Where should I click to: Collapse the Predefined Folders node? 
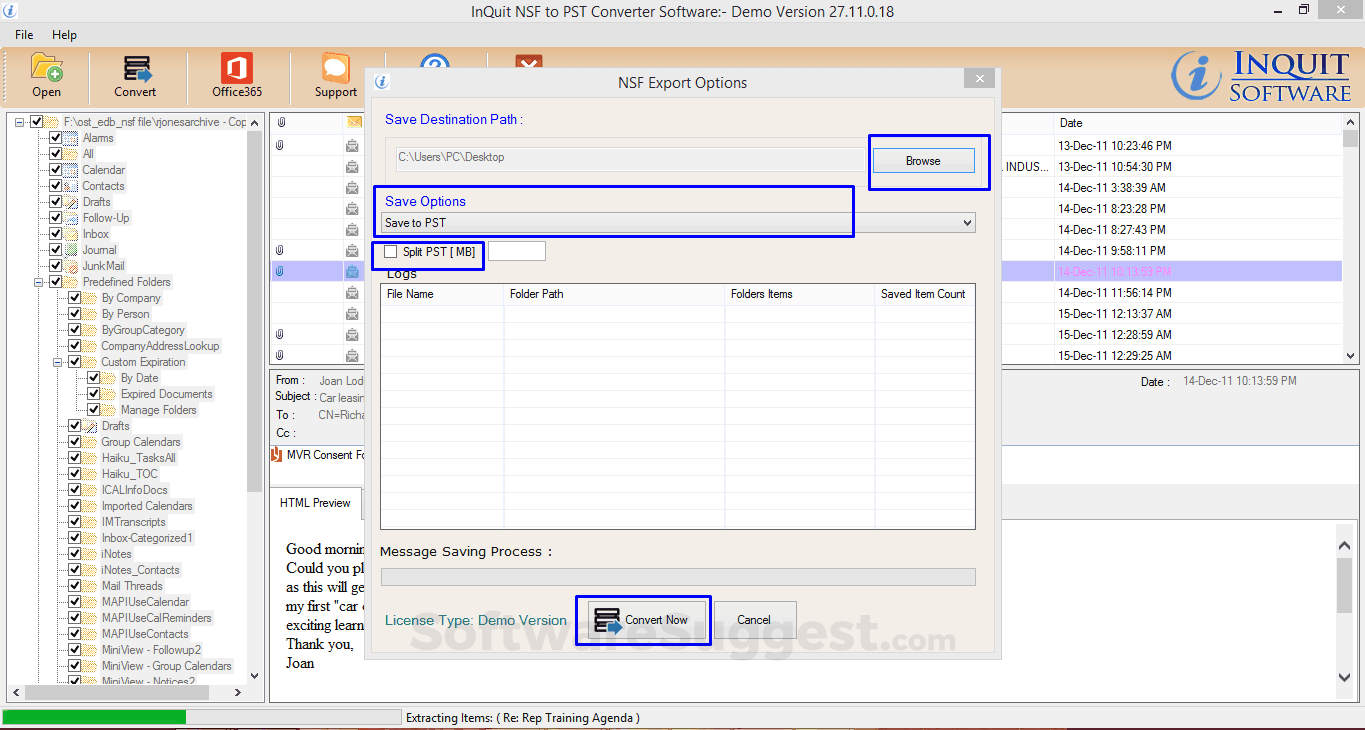pos(39,282)
